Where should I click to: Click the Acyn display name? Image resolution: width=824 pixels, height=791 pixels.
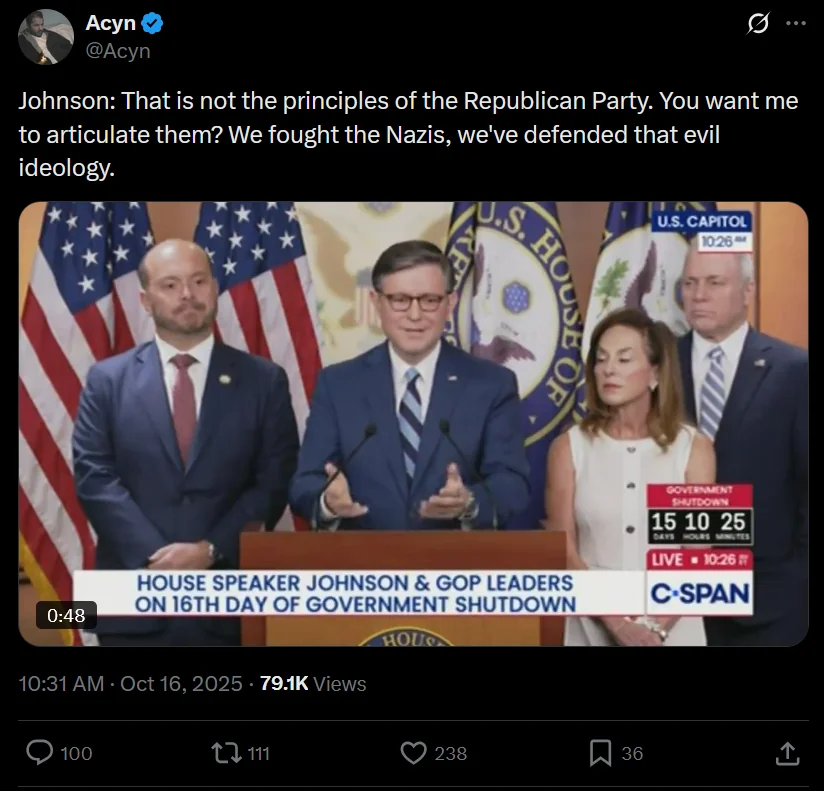[110, 24]
